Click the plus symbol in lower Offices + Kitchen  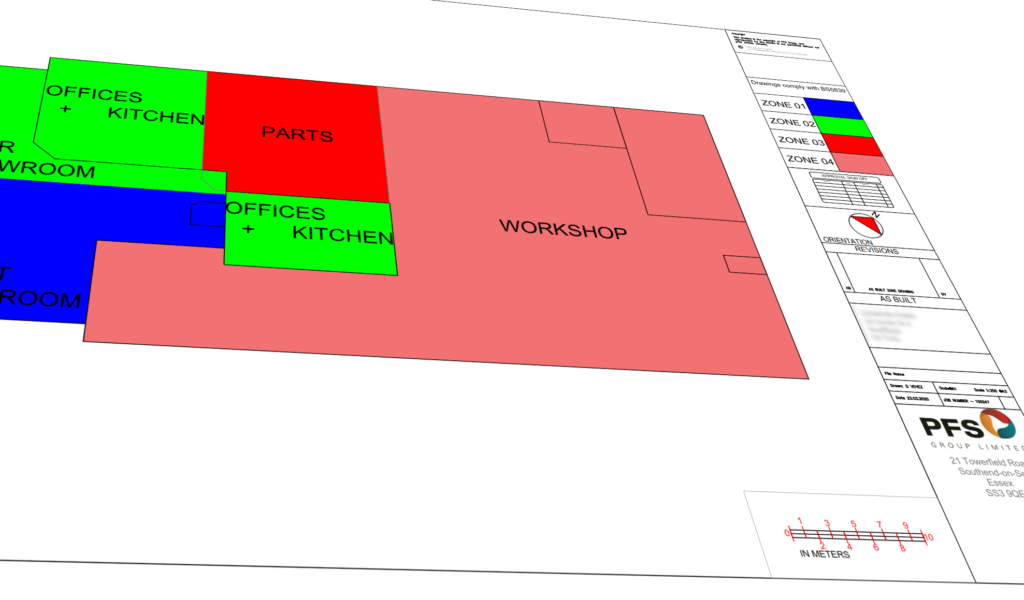[248, 230]
